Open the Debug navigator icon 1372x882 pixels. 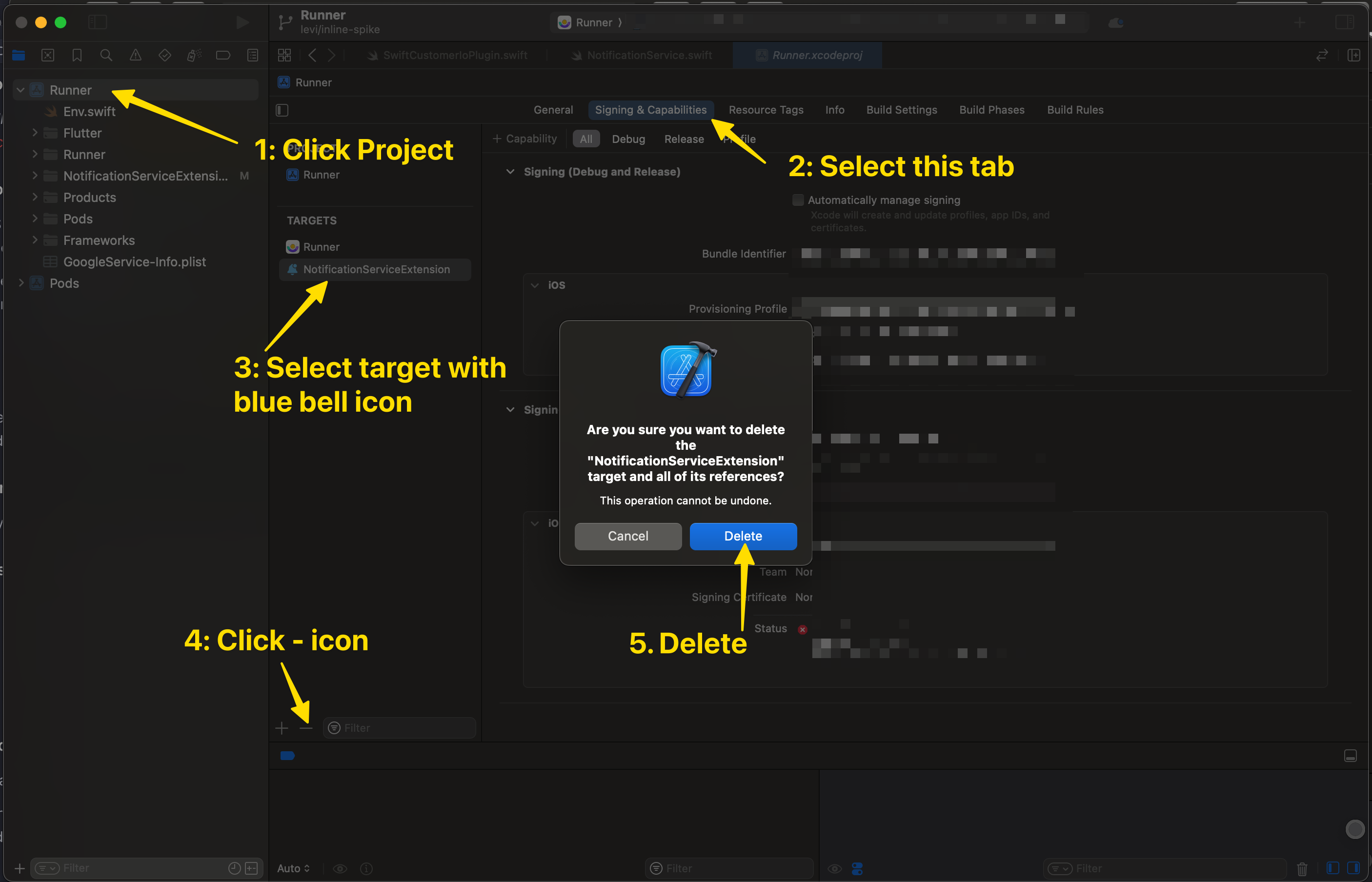pyautogui.click(x=194, y=56)
